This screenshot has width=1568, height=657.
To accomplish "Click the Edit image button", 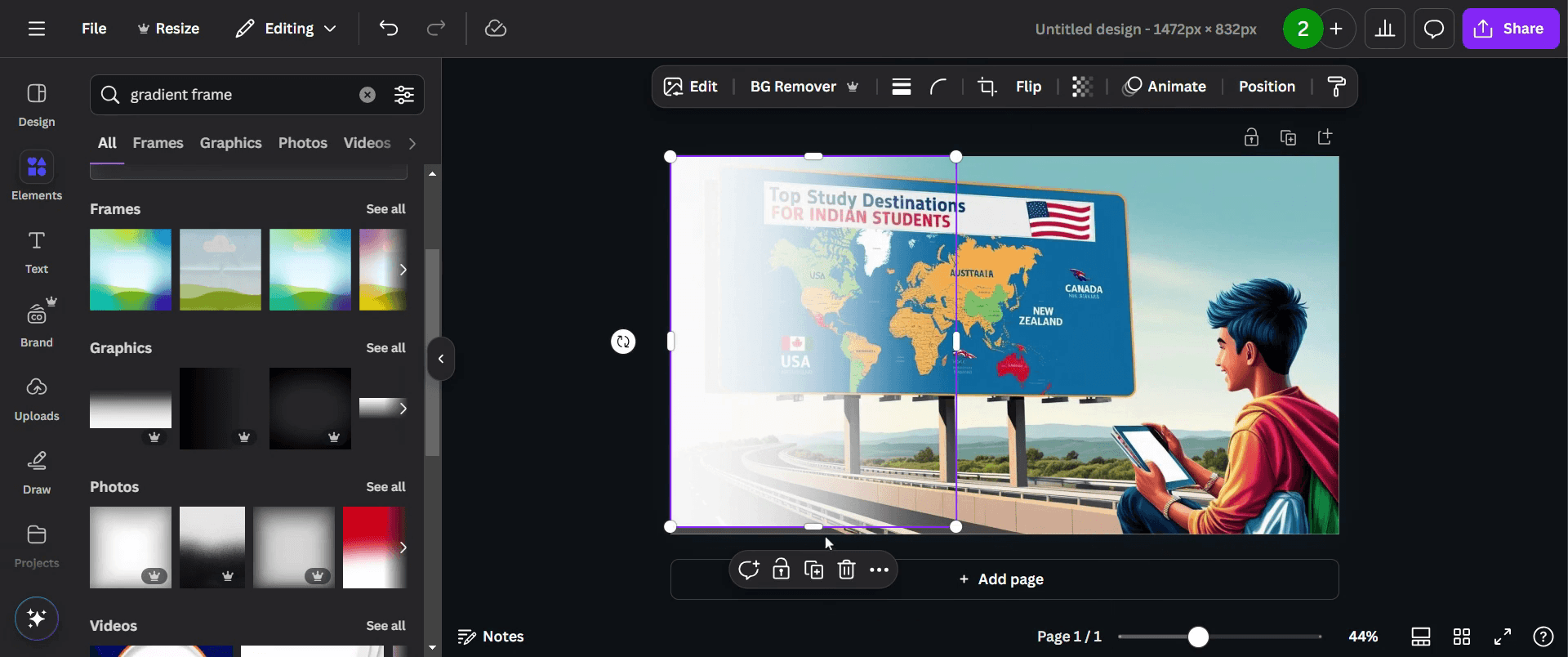I will [x=691, y=87].
